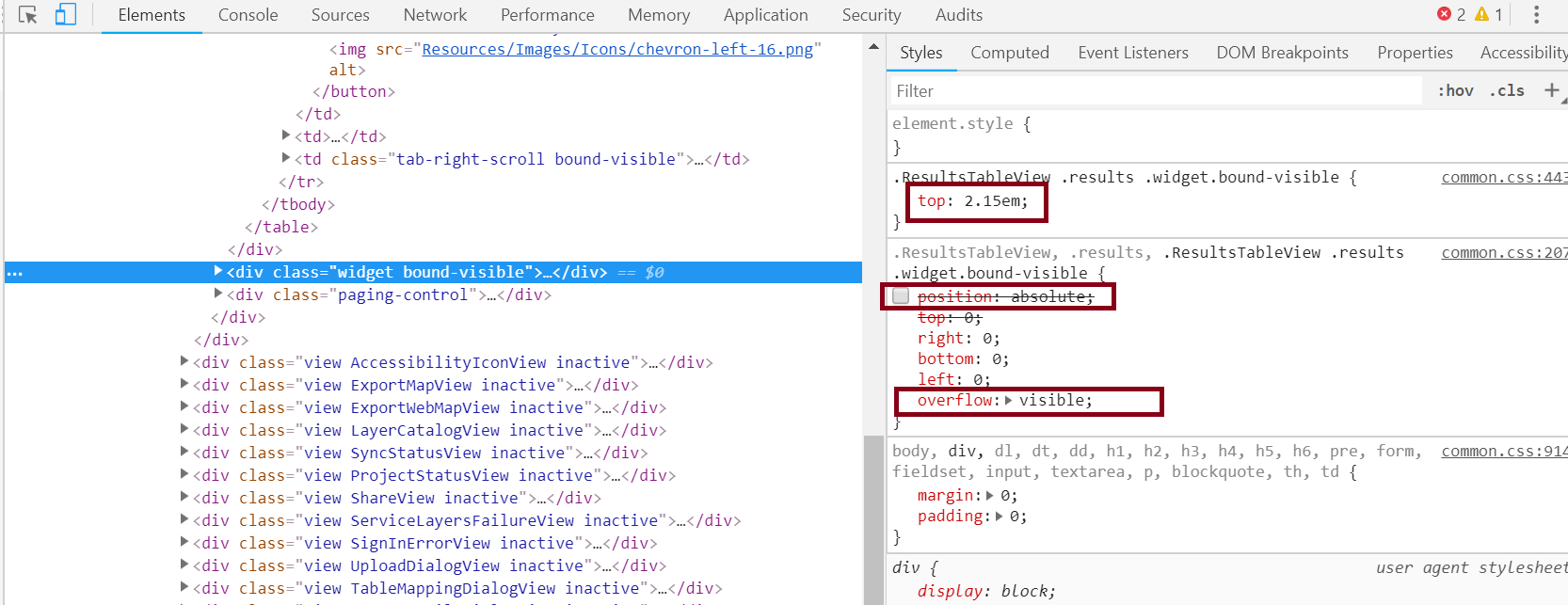The height and width of the screenshot is (605, 1568).
Task: Open the DOM Breakpoints tab
Action: (x=1282, y=53)
